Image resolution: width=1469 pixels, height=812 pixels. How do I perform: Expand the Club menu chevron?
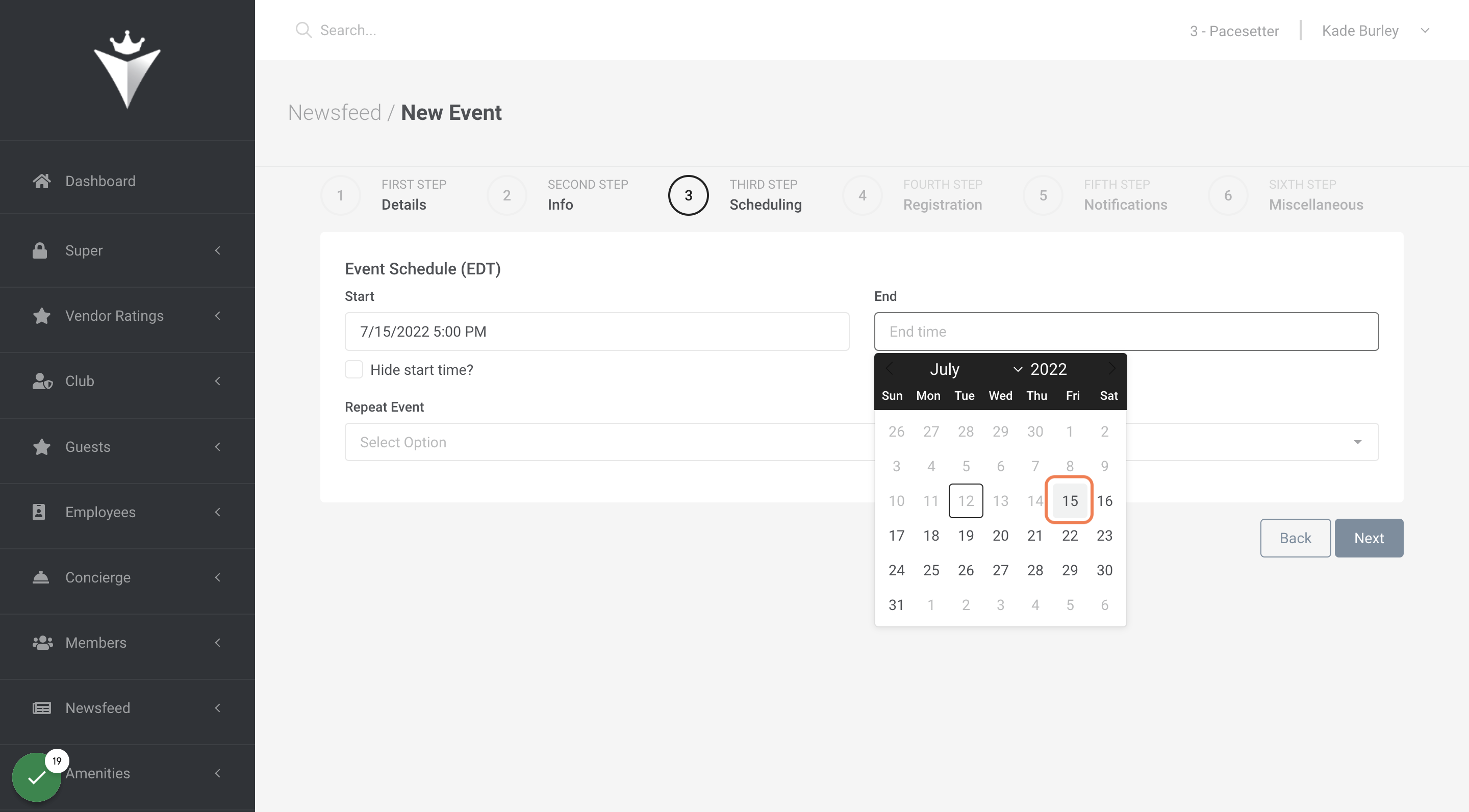[x=217, y=381]
